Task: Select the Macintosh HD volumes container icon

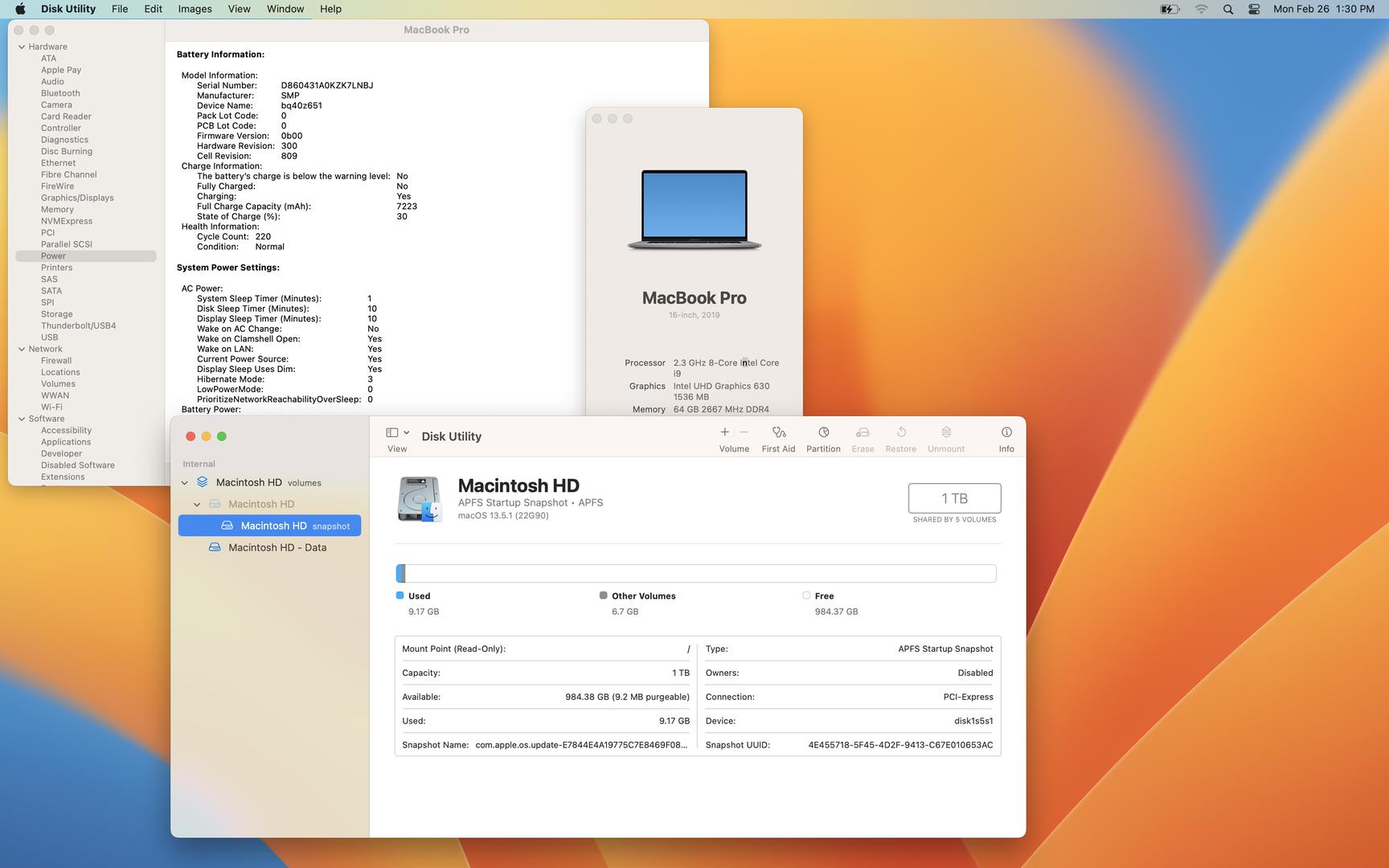Action: click(x=203, y=482)
